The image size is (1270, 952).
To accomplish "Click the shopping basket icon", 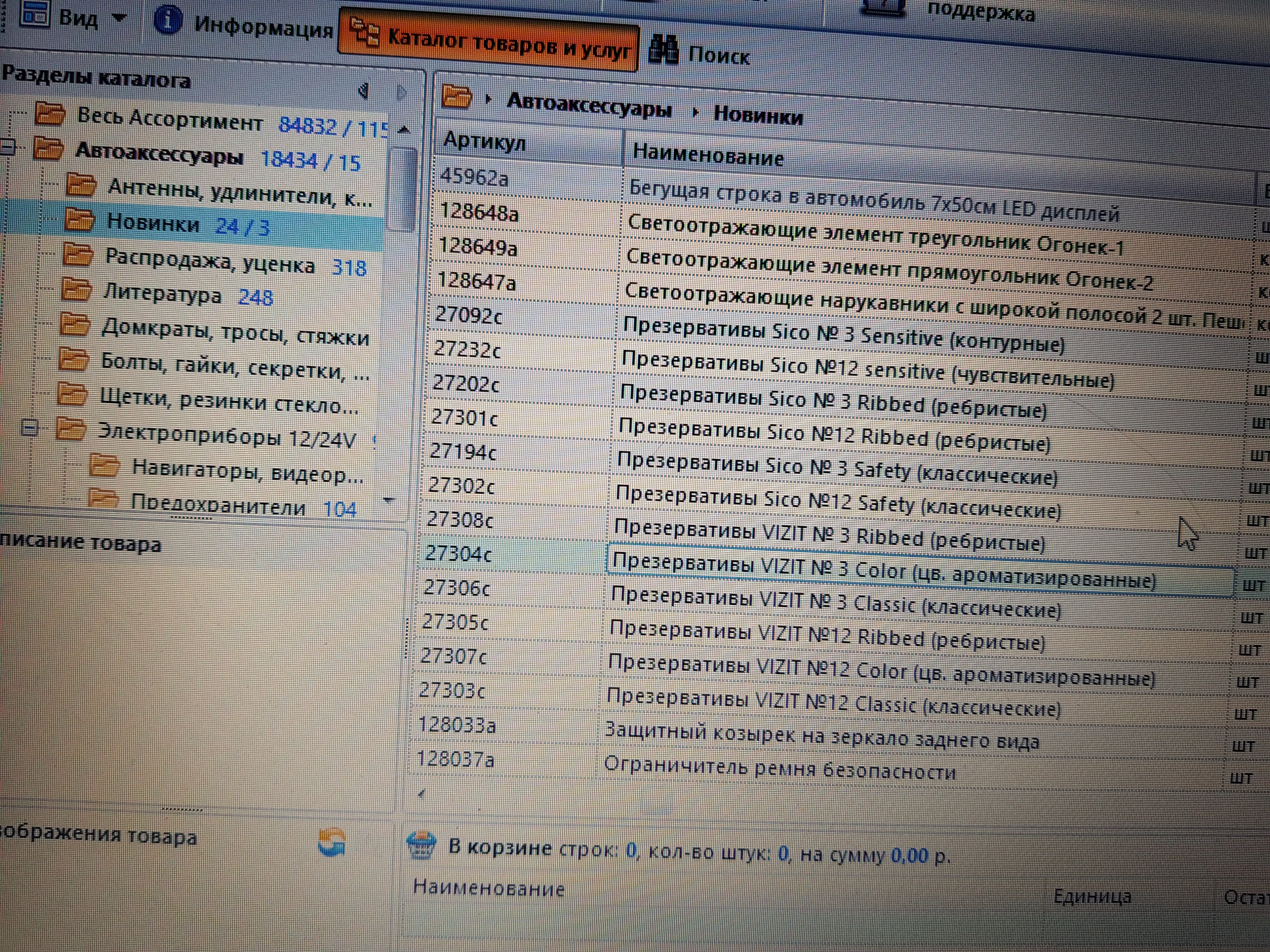I will pos(422,845).
